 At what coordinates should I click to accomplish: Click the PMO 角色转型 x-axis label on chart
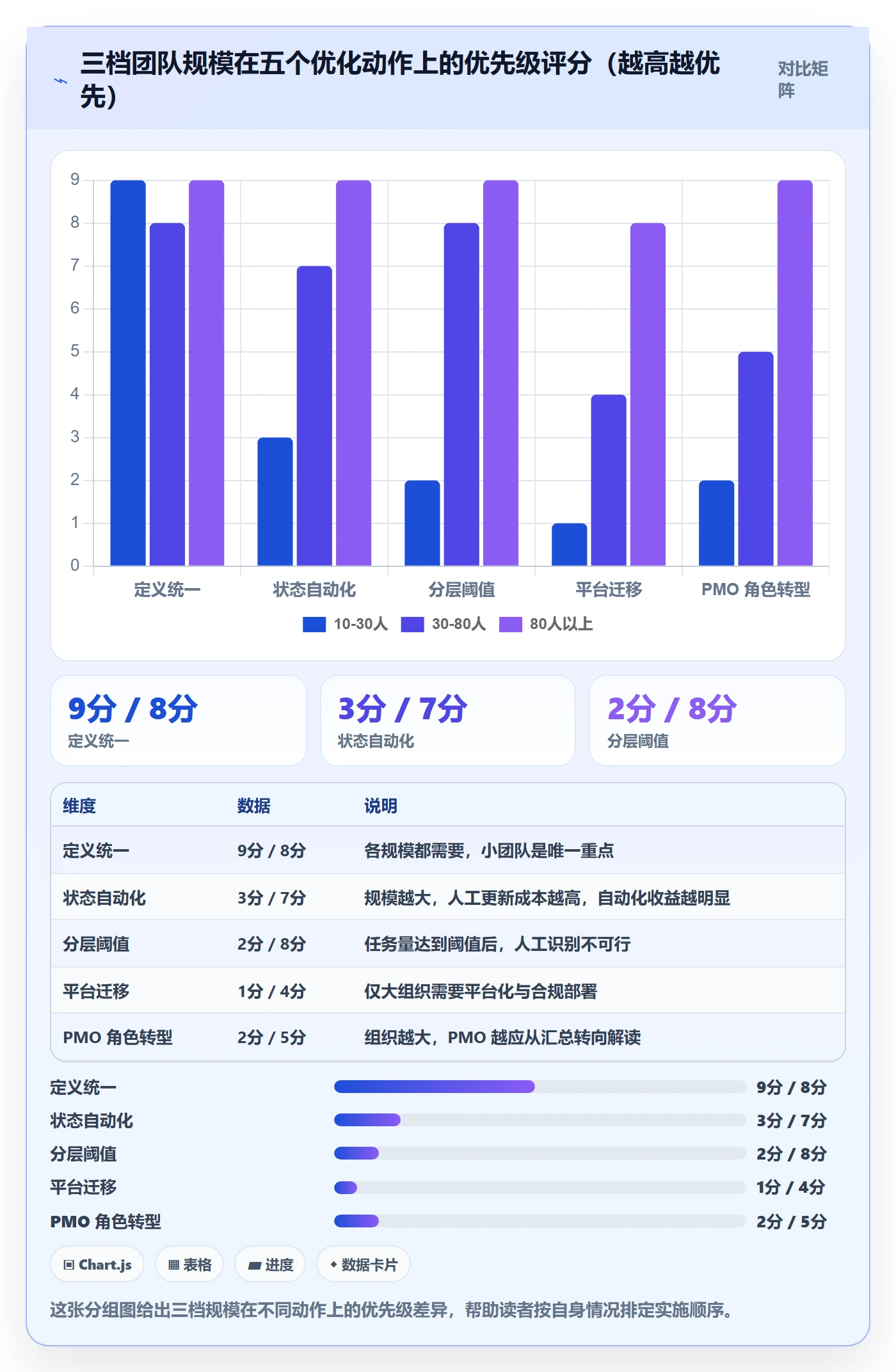click(756, 589)
